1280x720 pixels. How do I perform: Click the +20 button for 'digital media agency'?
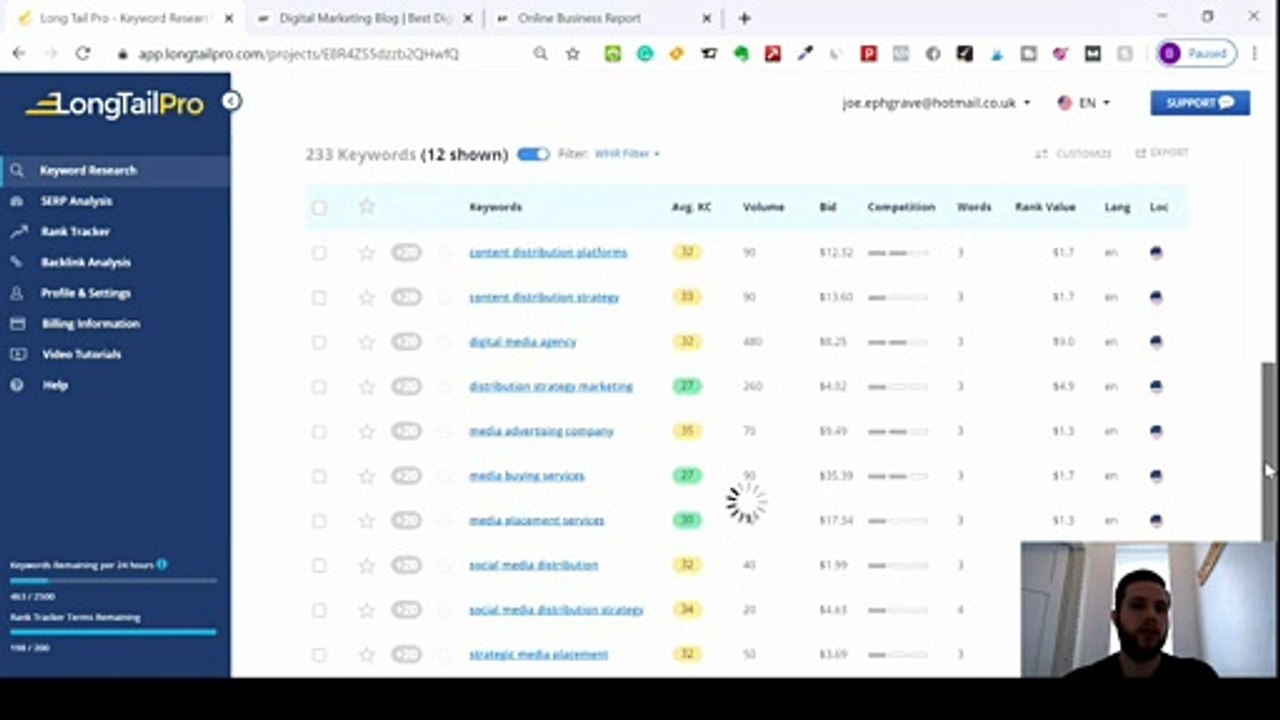pyautogui.click(x=406, y=342)
